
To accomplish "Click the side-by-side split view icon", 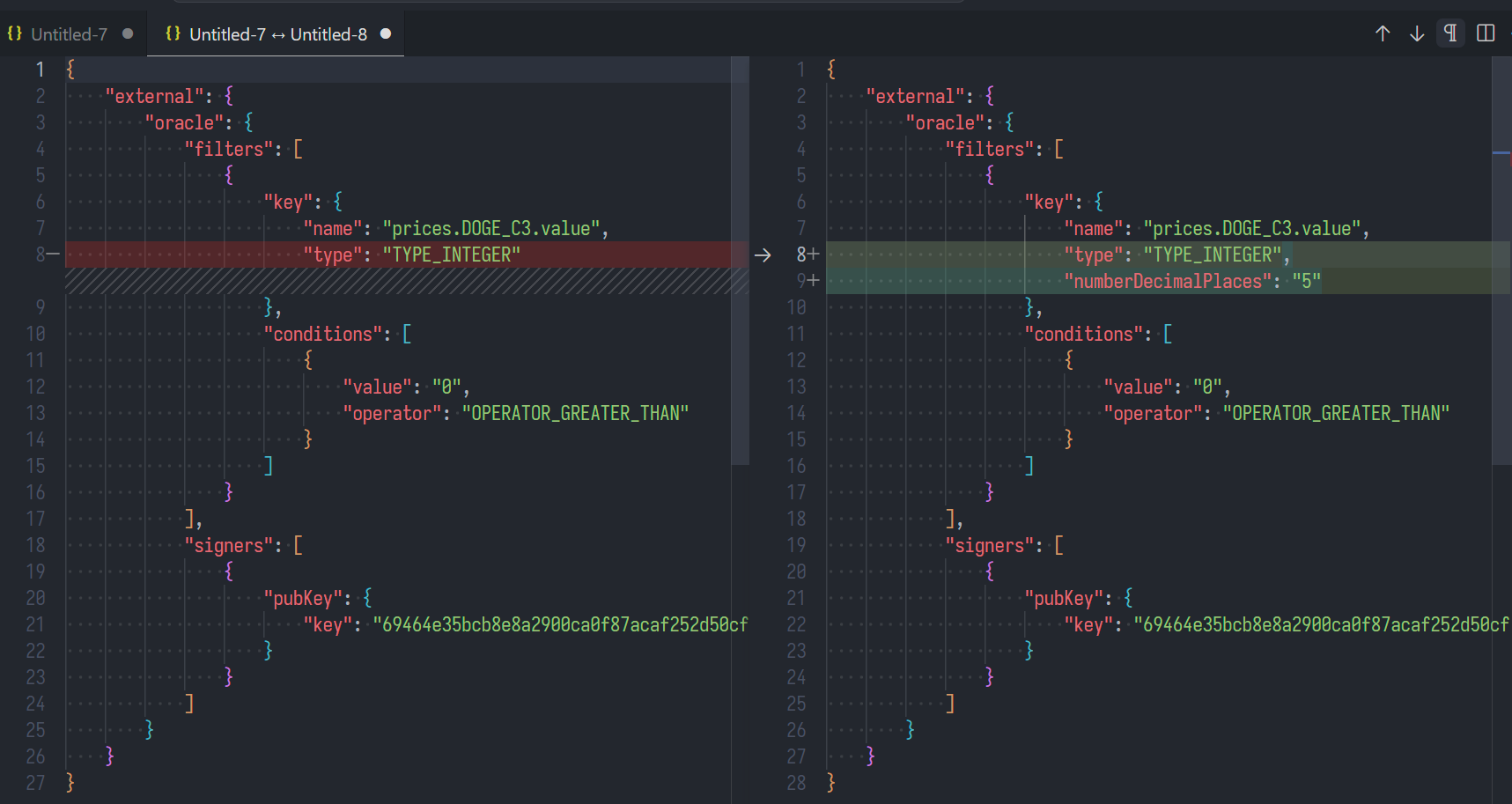I will coord(1485,33).
